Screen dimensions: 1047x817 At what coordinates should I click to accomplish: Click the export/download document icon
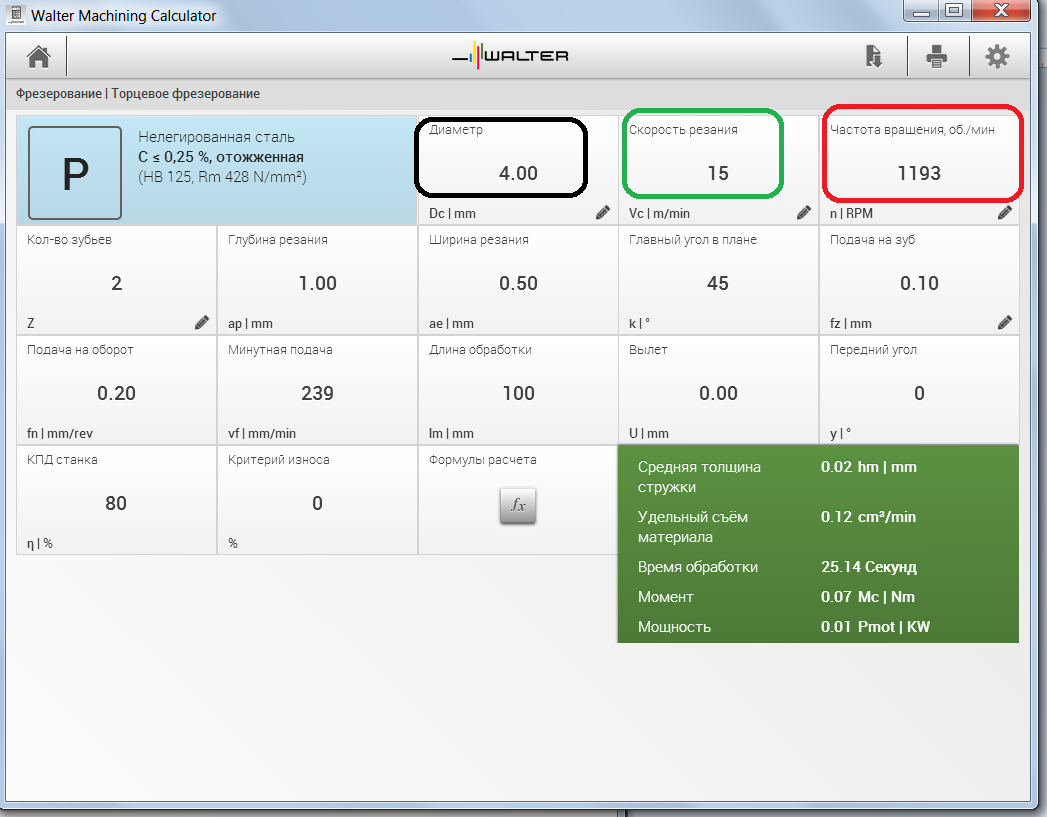[873, 57]
